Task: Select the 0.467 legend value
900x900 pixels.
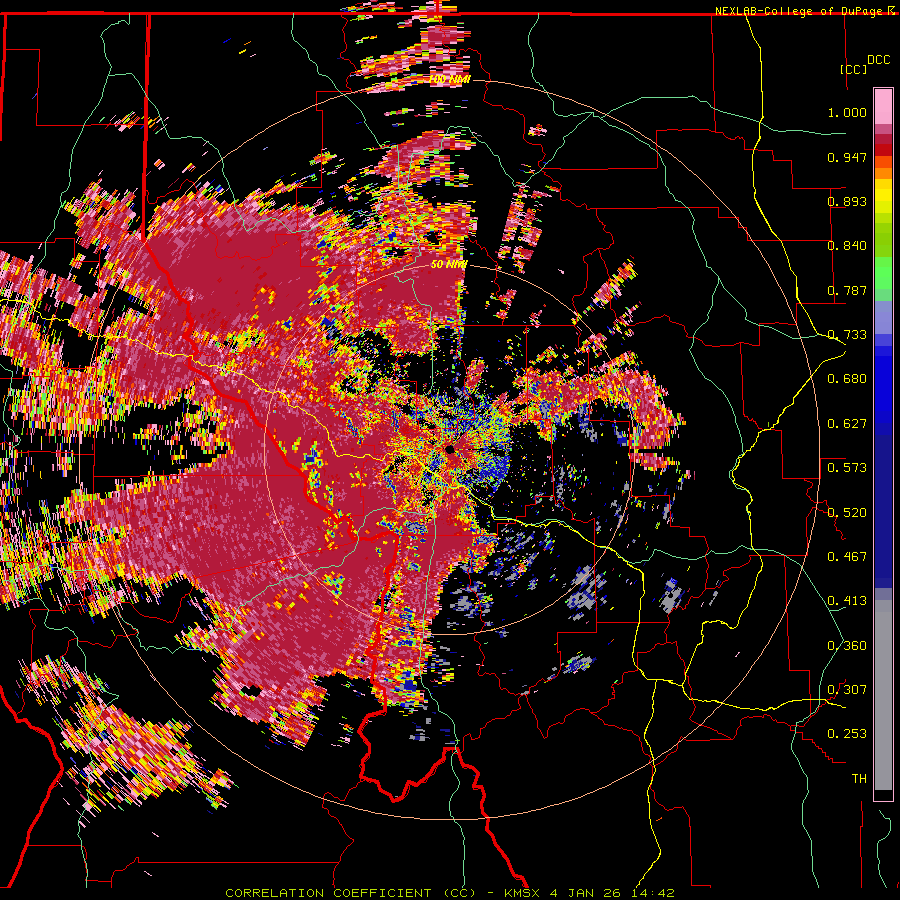Action: click(847, 557)
